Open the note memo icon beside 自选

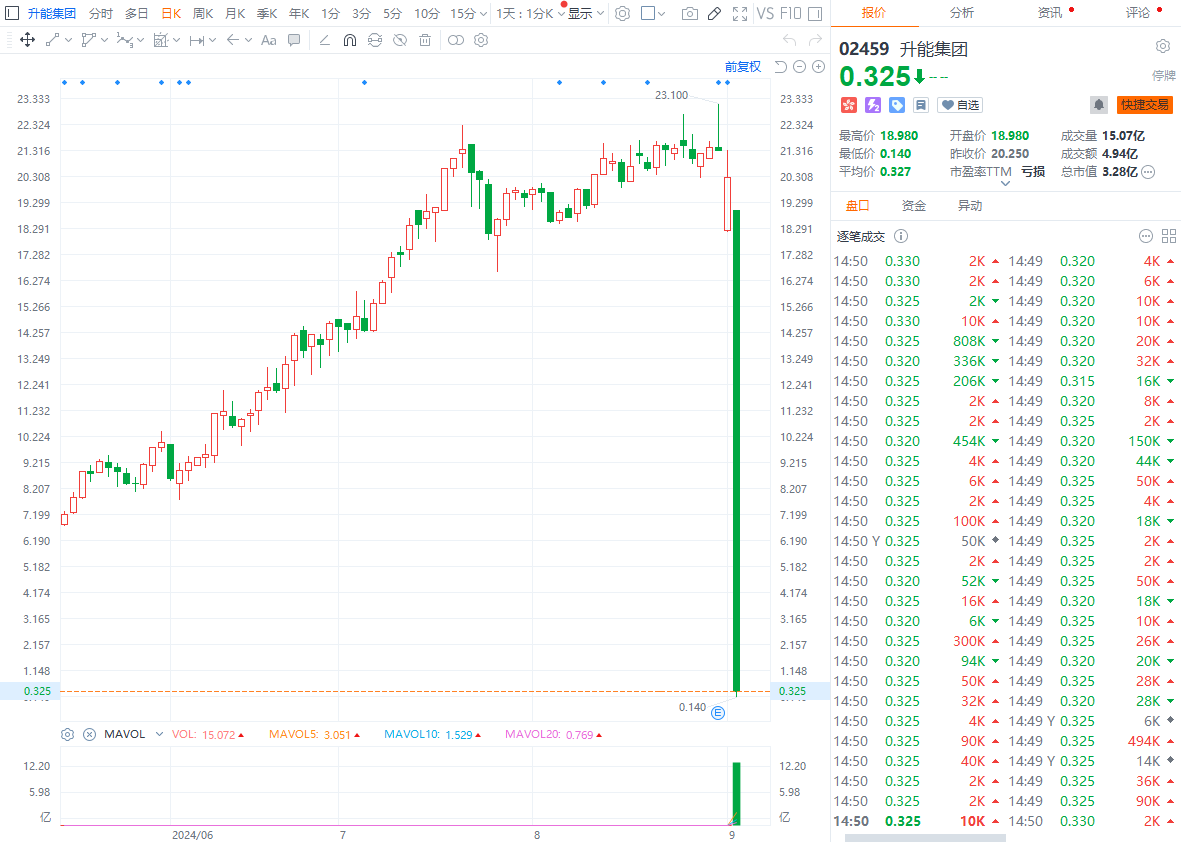[920, 105]
